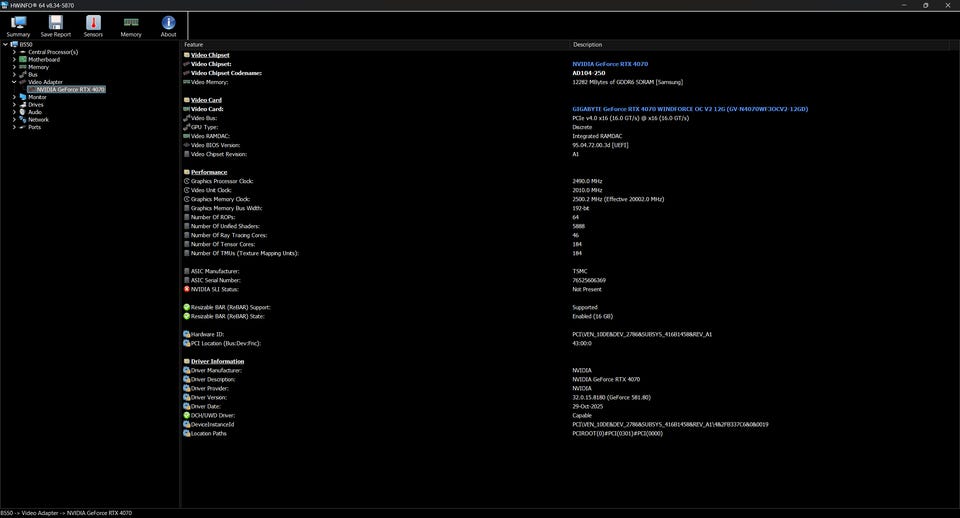Click the Save Report floppy icon
Image resolution: width=960 pixels, height=518 pixels.
pyautogui.click(x=56, y=23)
